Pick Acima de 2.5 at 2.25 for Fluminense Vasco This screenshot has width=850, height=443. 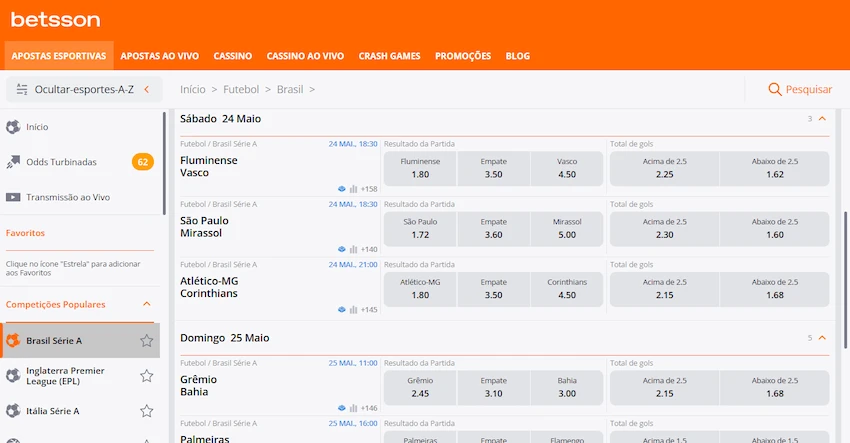pos(665,169)
